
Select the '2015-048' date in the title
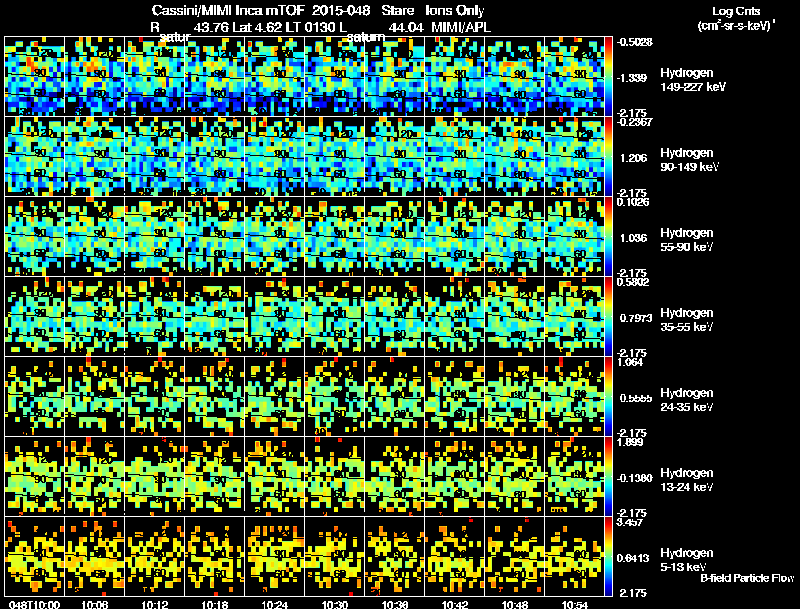tap(341, 10)
